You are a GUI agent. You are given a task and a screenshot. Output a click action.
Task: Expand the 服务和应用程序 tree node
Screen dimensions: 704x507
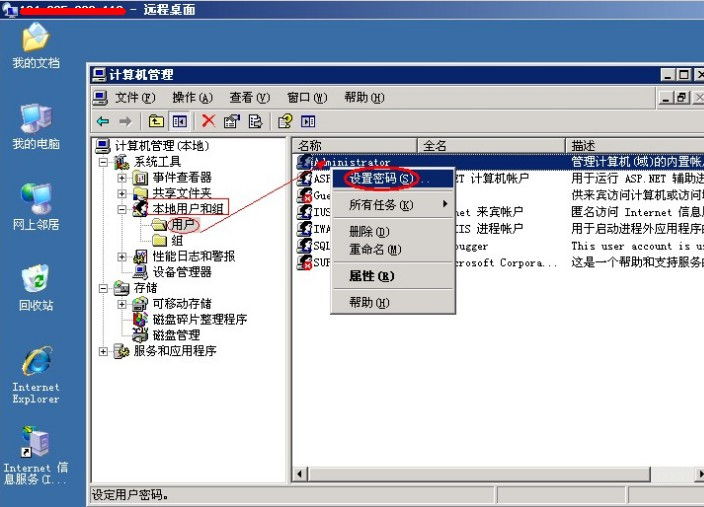click(x=103, y=352)
